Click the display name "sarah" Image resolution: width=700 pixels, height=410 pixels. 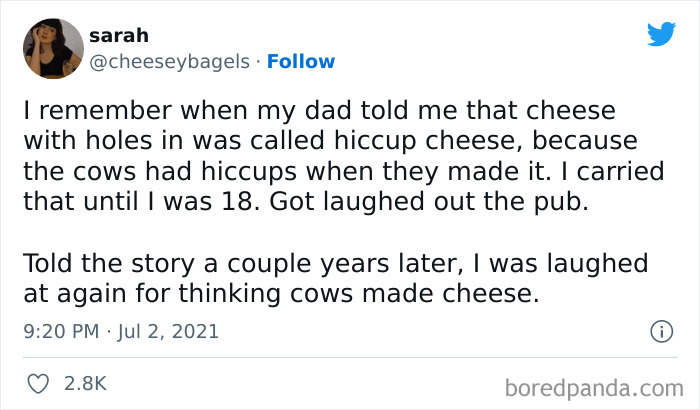119,36
